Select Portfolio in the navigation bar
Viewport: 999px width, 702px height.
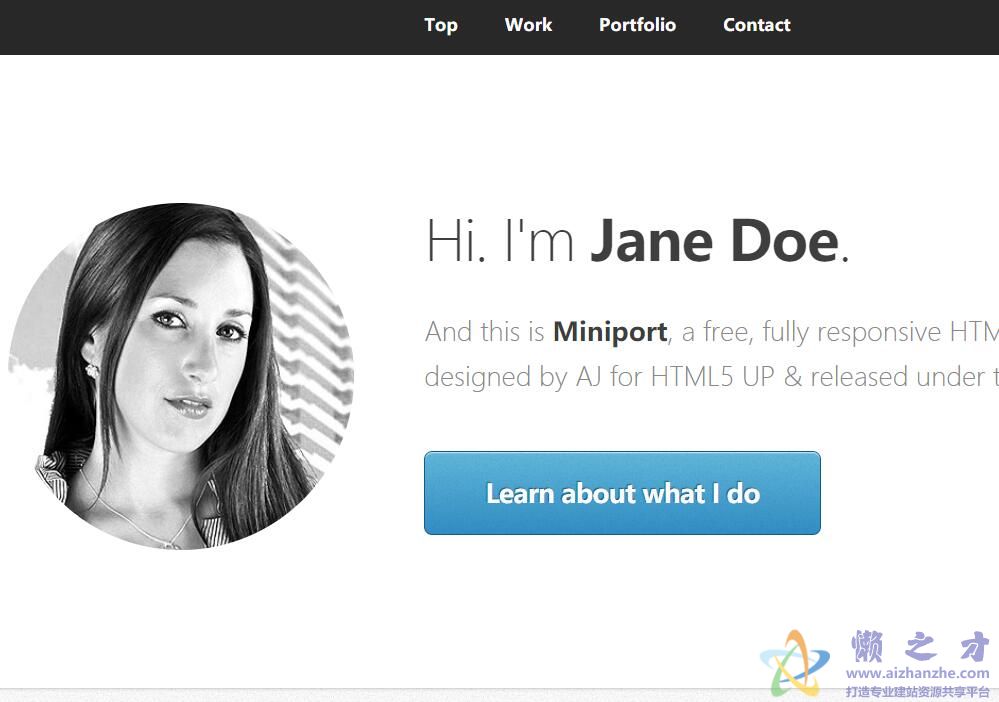pos(637,25)
